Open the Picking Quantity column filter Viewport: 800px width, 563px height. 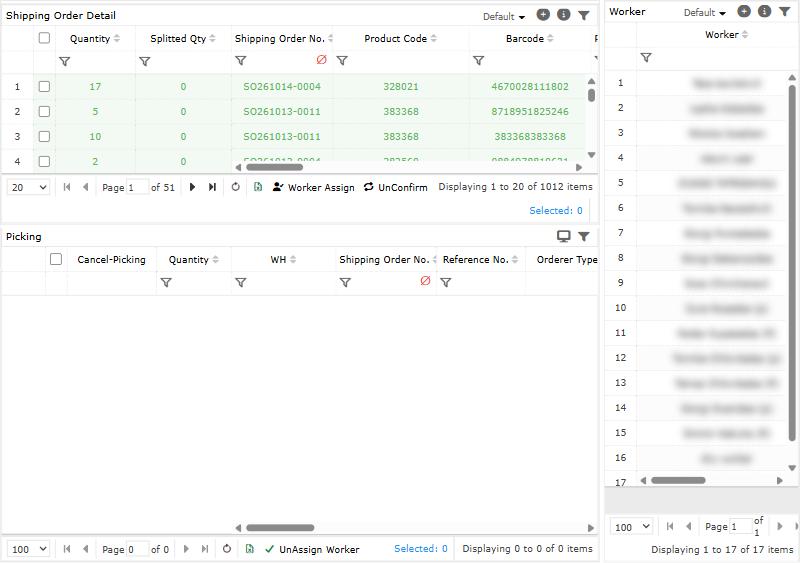click(x=166, y=282)
